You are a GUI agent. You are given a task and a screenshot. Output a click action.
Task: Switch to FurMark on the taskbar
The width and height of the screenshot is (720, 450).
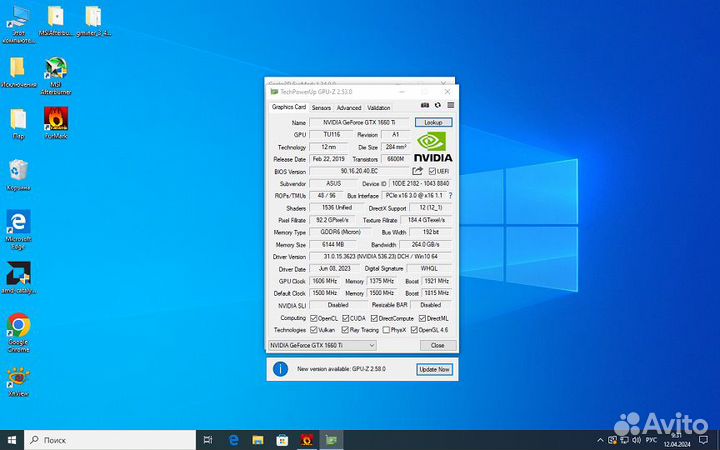(306, 440)
